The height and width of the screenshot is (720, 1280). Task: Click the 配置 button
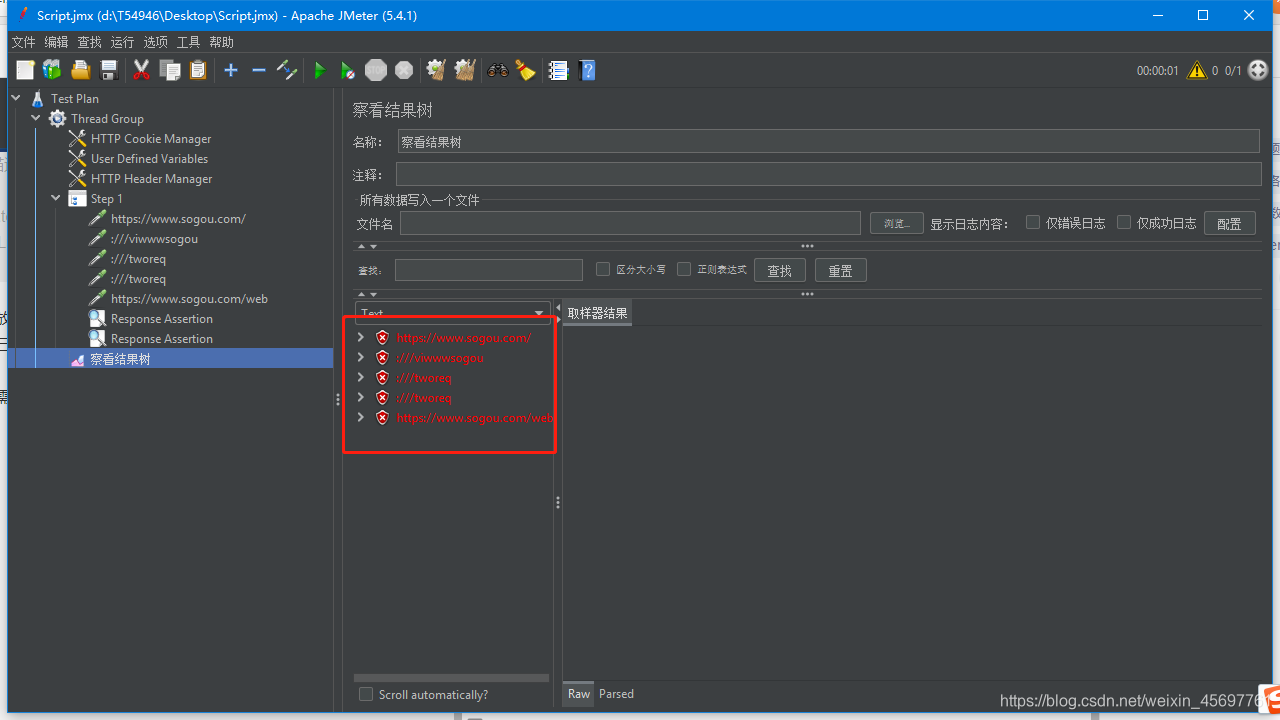tap(1229, 223)
